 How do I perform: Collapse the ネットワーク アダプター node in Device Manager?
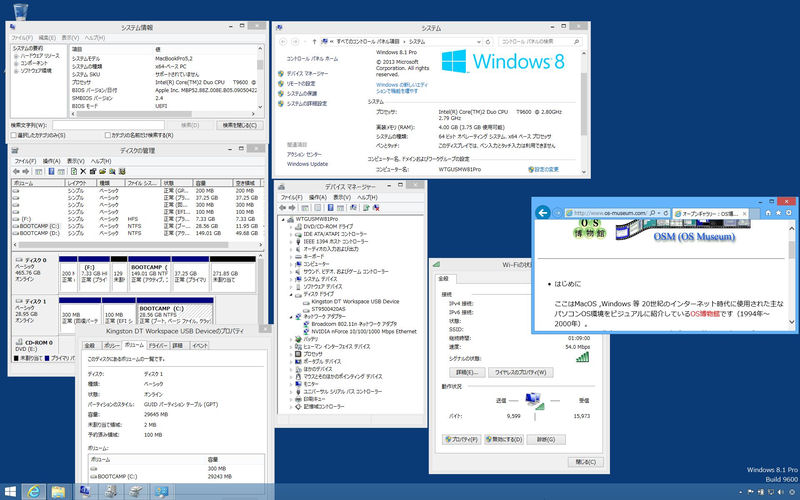click(291, 318)
